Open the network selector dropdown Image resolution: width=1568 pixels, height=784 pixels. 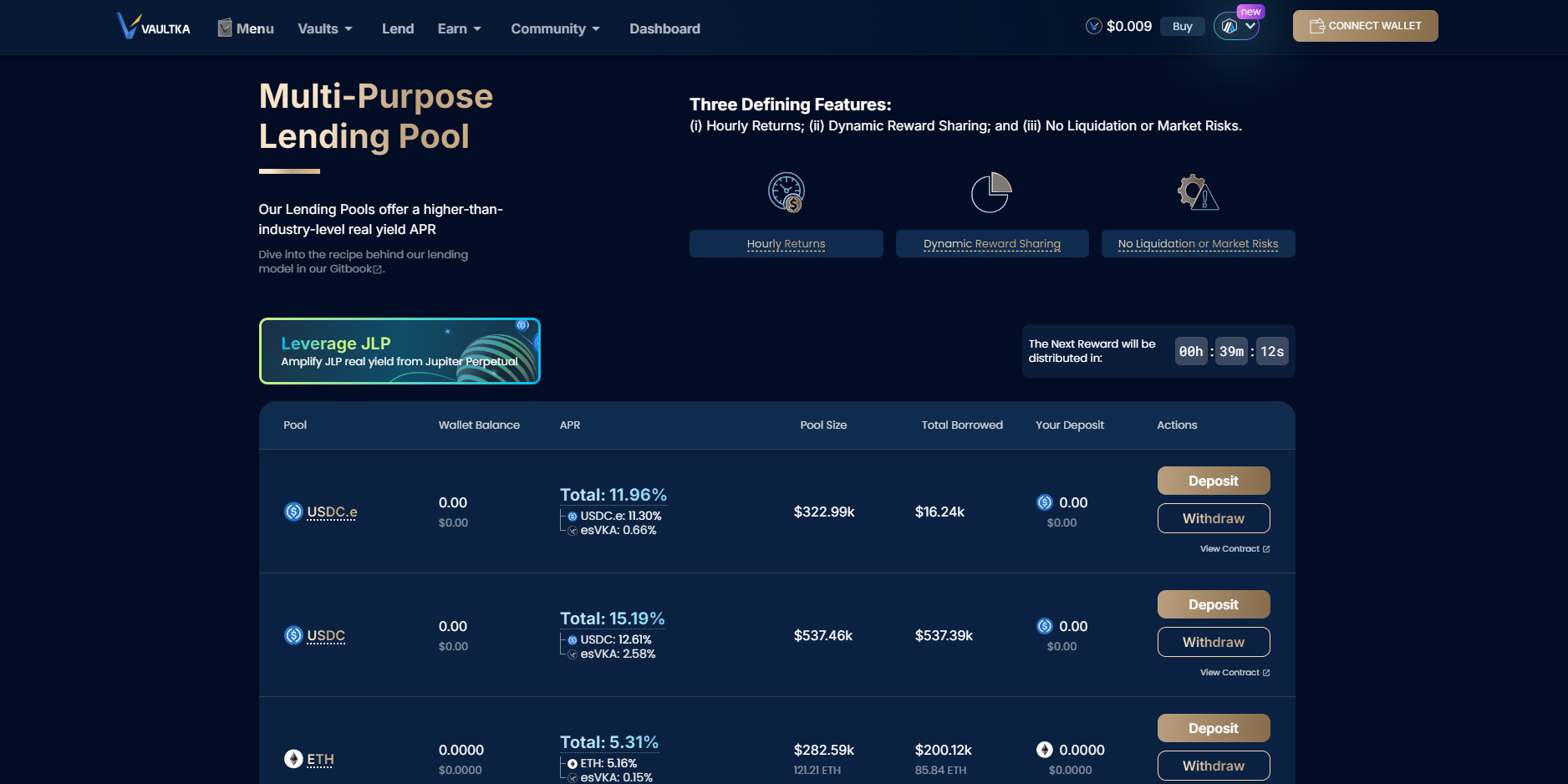(x=1237, y=27)
